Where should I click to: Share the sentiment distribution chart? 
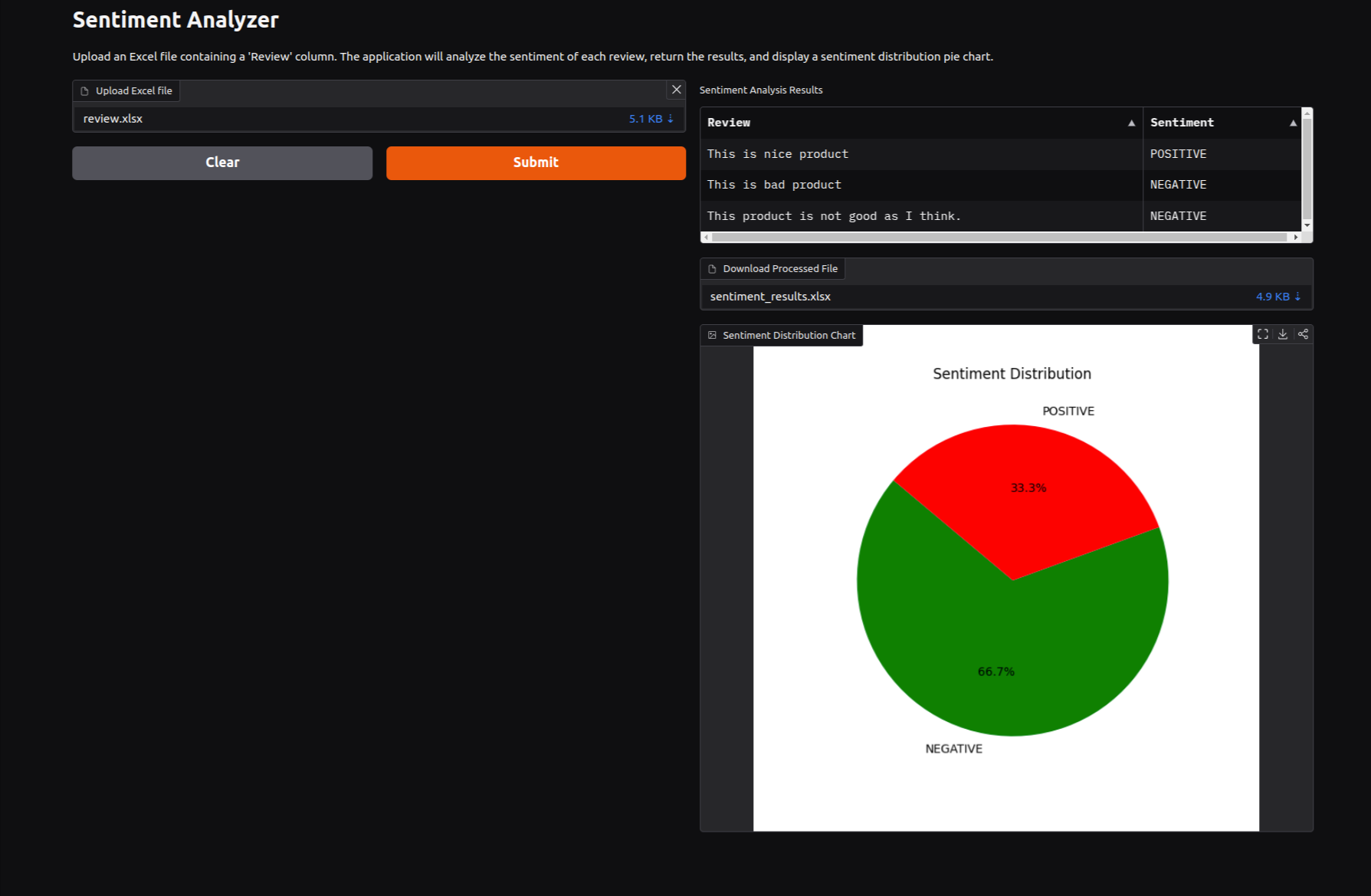[1303, 334]
